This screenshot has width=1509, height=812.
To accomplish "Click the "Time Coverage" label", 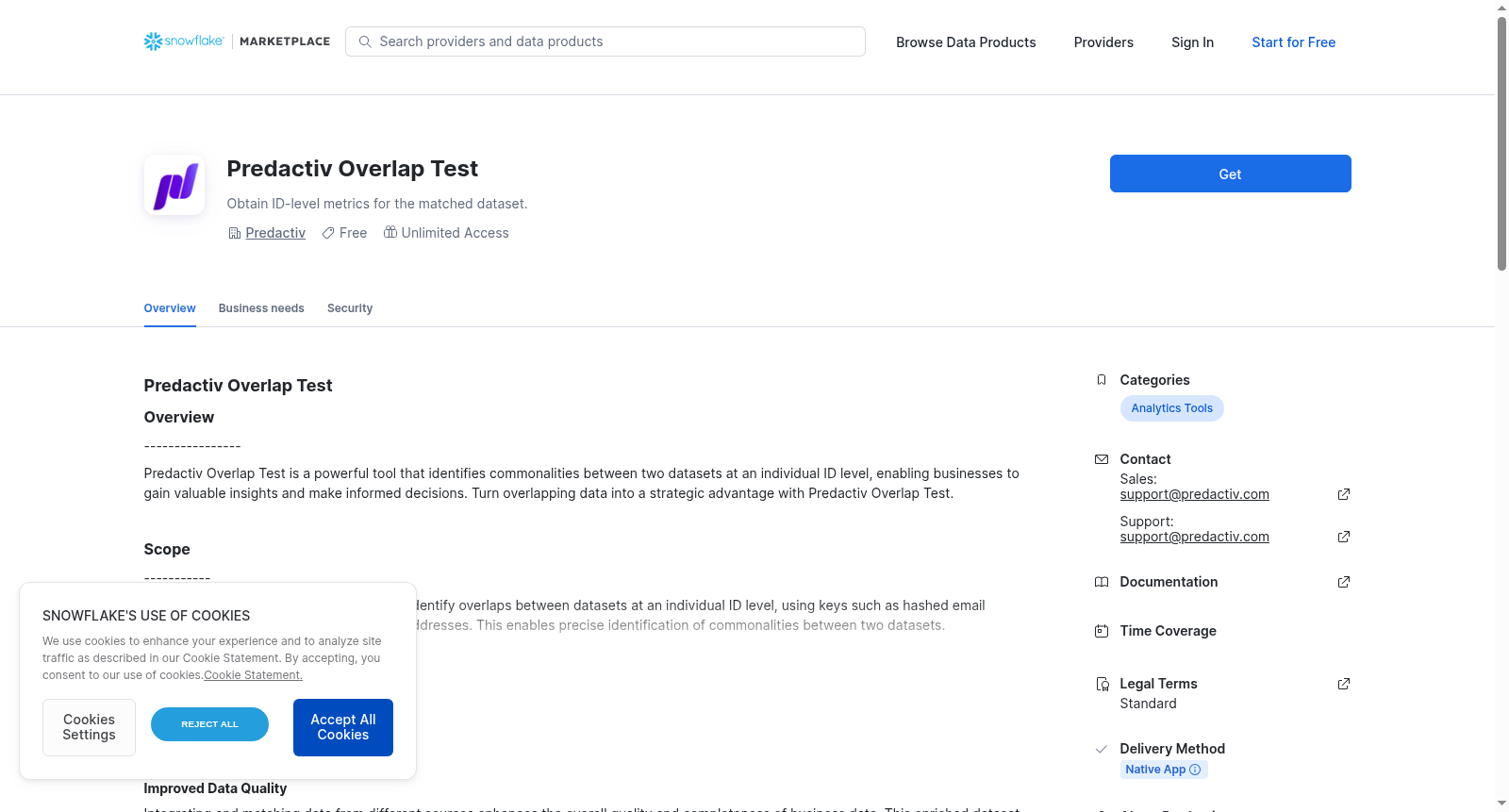I will tap(1168, 631).
